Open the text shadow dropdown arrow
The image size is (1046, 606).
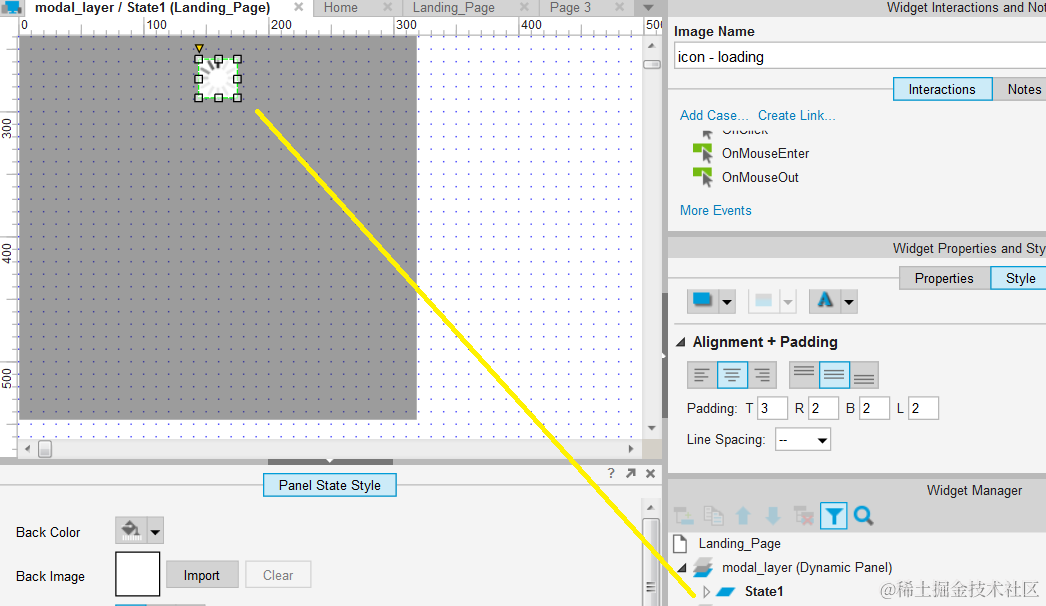point(849,302)
